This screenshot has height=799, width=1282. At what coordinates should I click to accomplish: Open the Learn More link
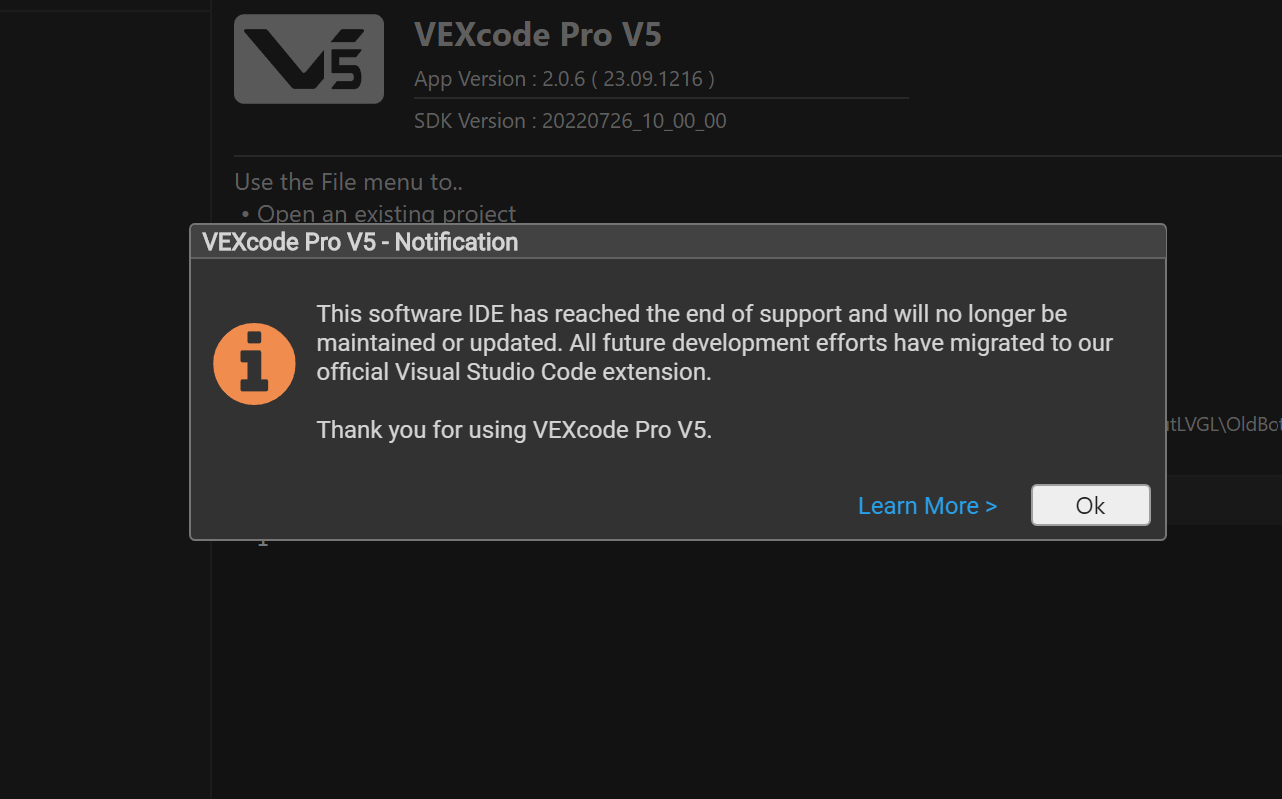tap(926, 505)
